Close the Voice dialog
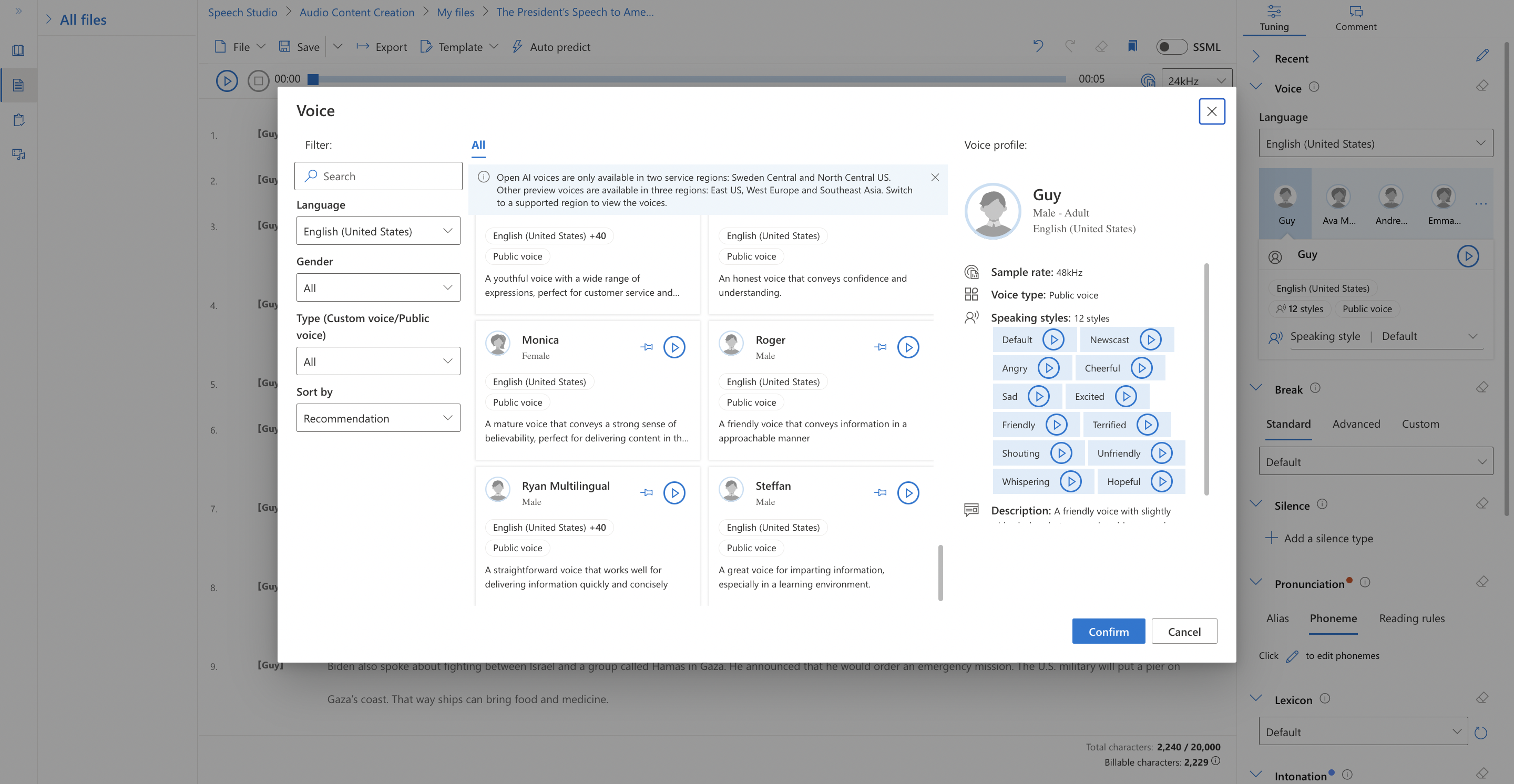Image resolution: width=1514 pixels, height=784 pixels. click(1211, 111)
